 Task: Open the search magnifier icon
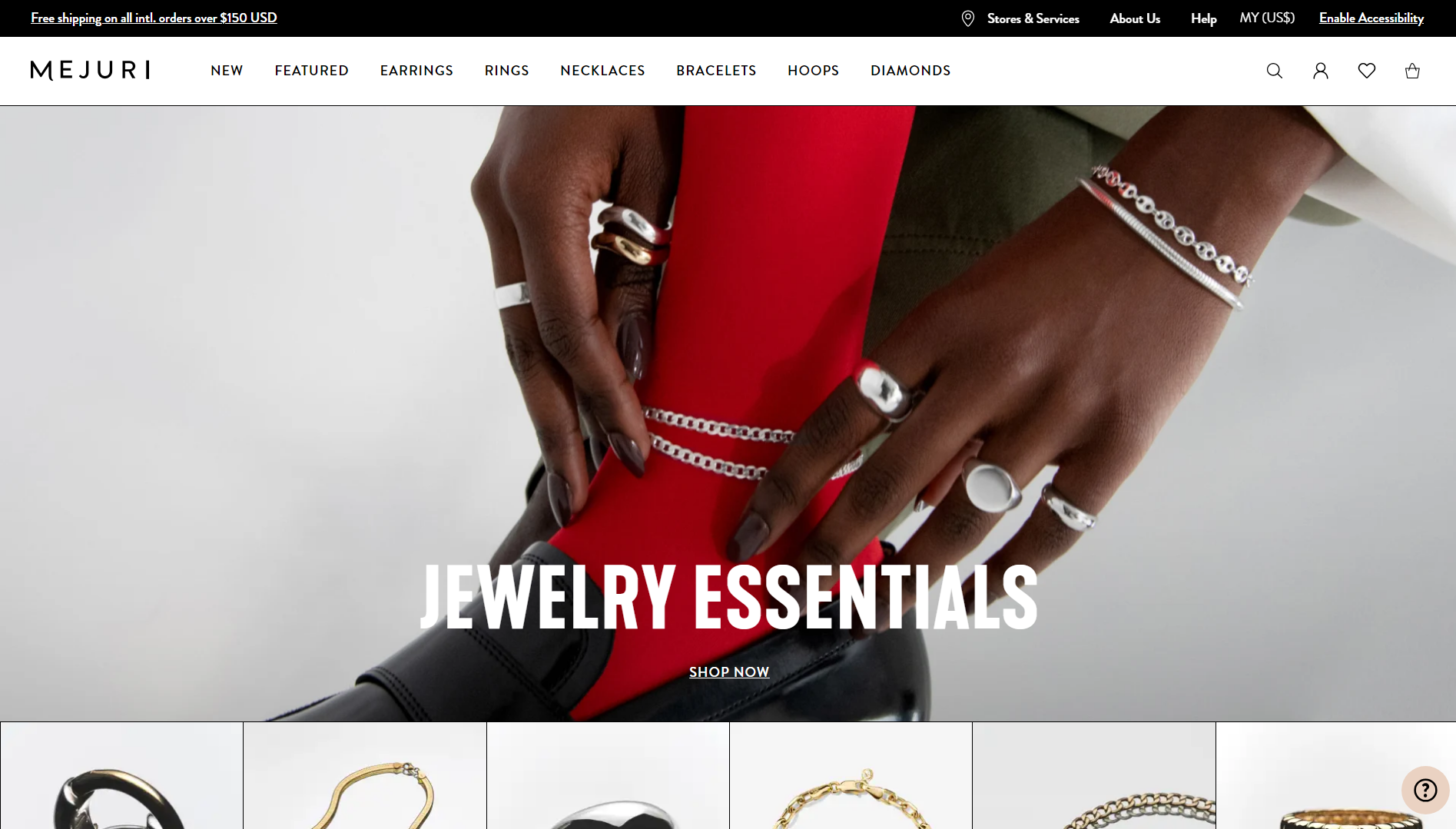click(x=1274, y=71)
